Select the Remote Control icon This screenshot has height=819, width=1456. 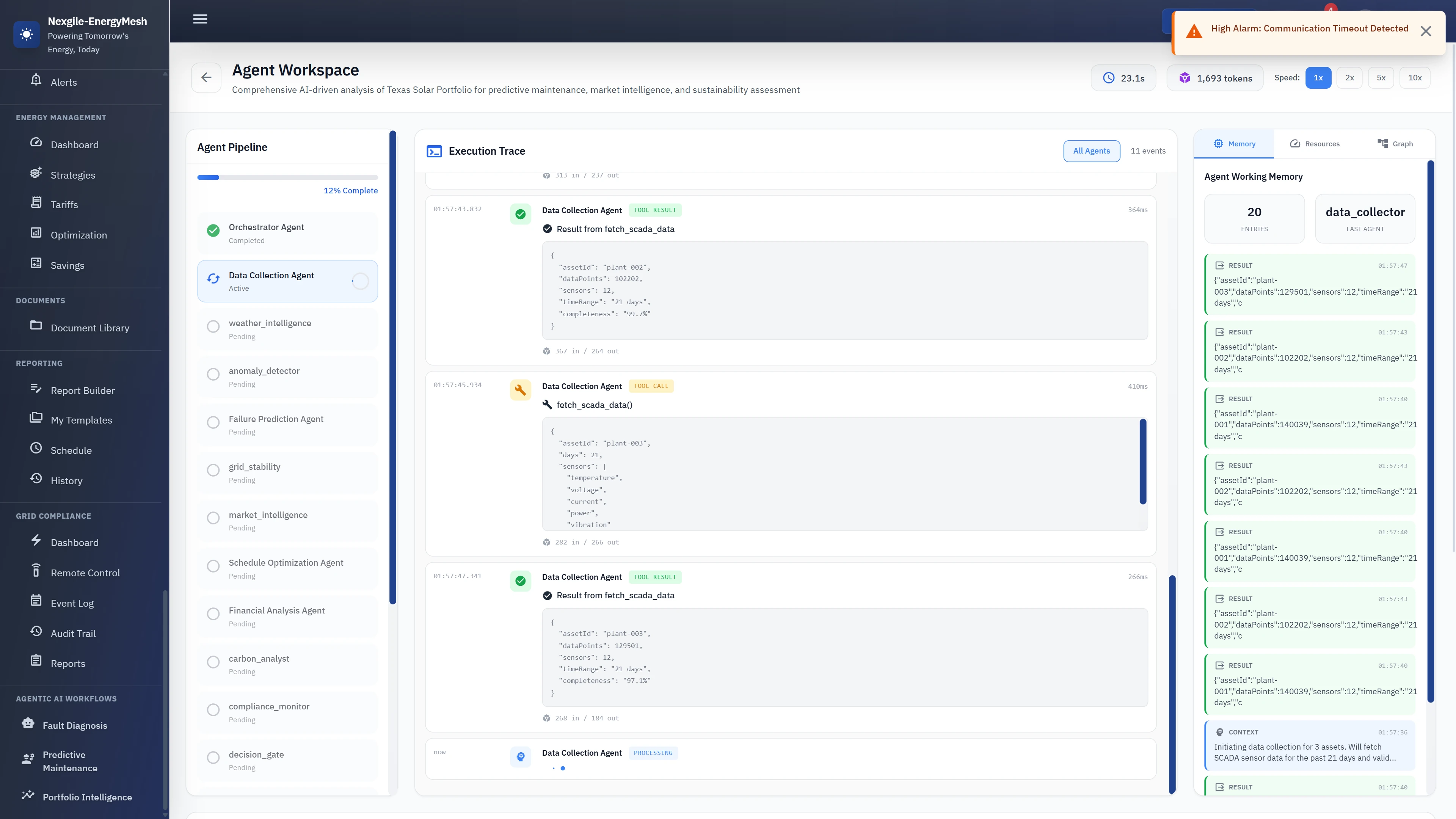coord(36,572)
